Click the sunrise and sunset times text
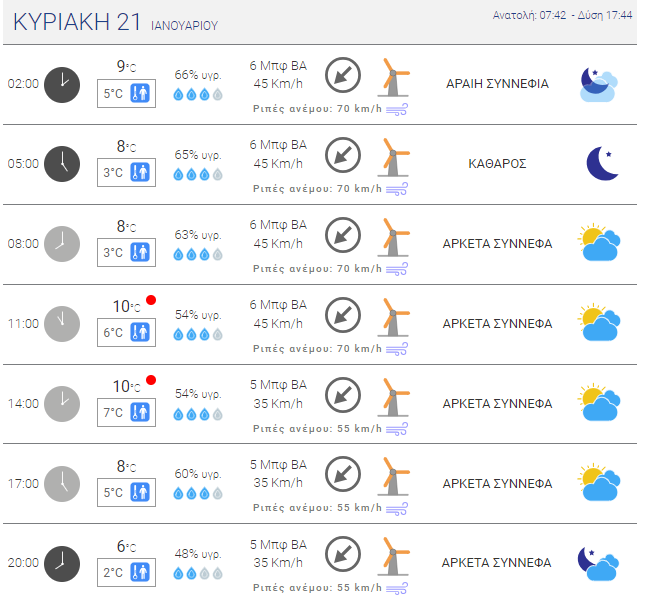 (x=562, y=15)
